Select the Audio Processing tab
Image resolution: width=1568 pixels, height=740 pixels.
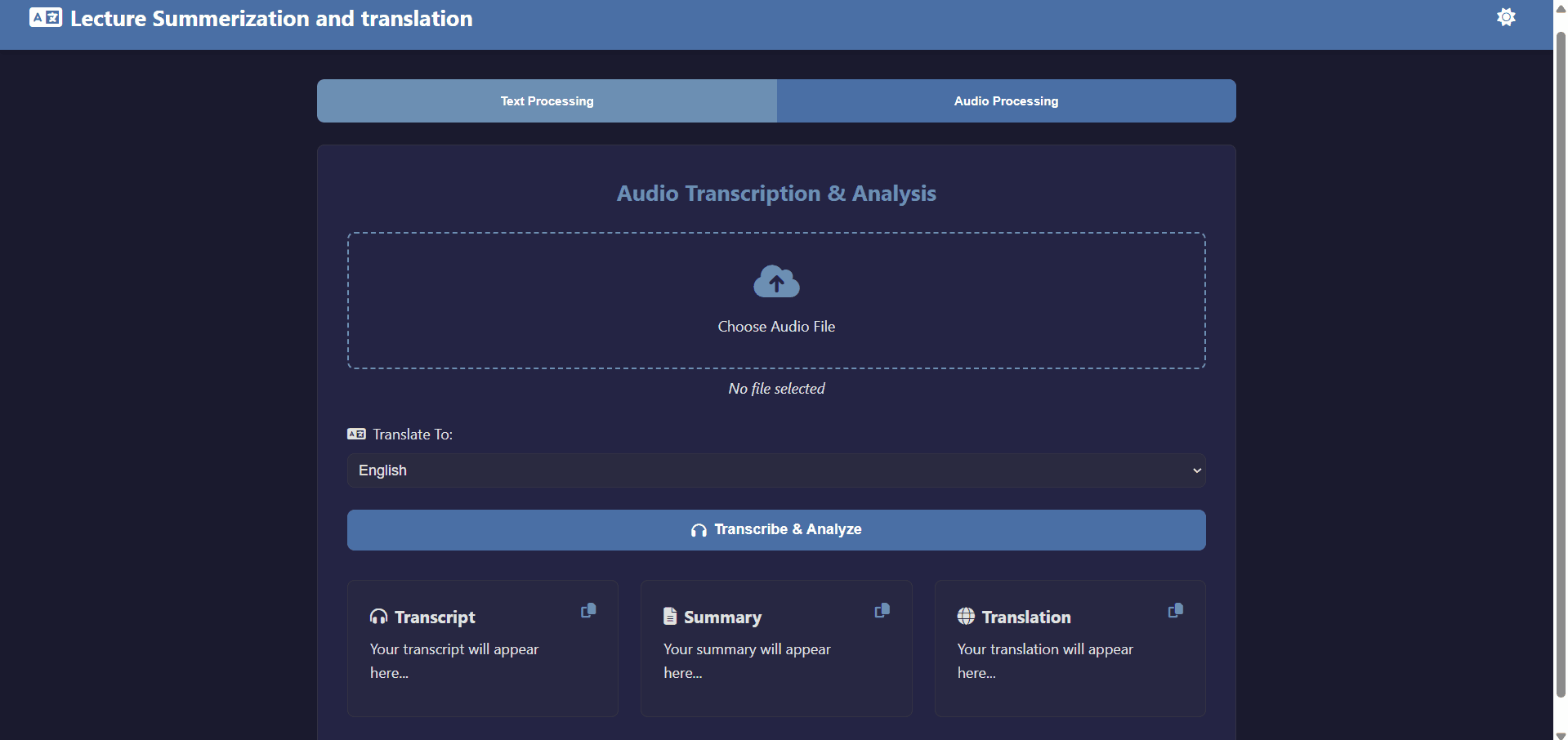[1006, 101]
